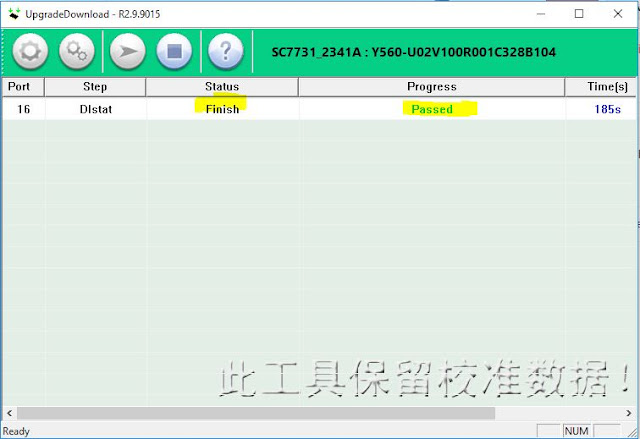The width and height of the screenshot is (640, 439).
Task: Open help question mark icon
Action: click(x=226, y=51)
